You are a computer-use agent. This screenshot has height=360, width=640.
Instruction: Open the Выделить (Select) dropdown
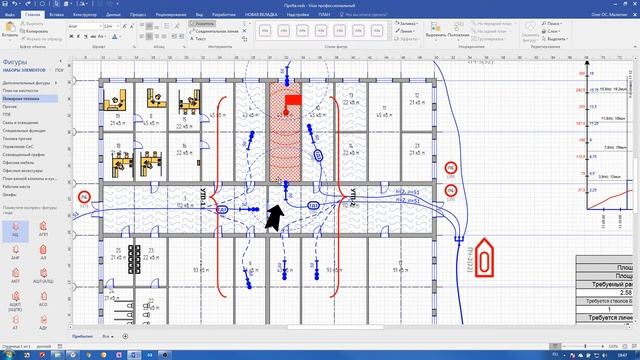[x=555, y=39]
